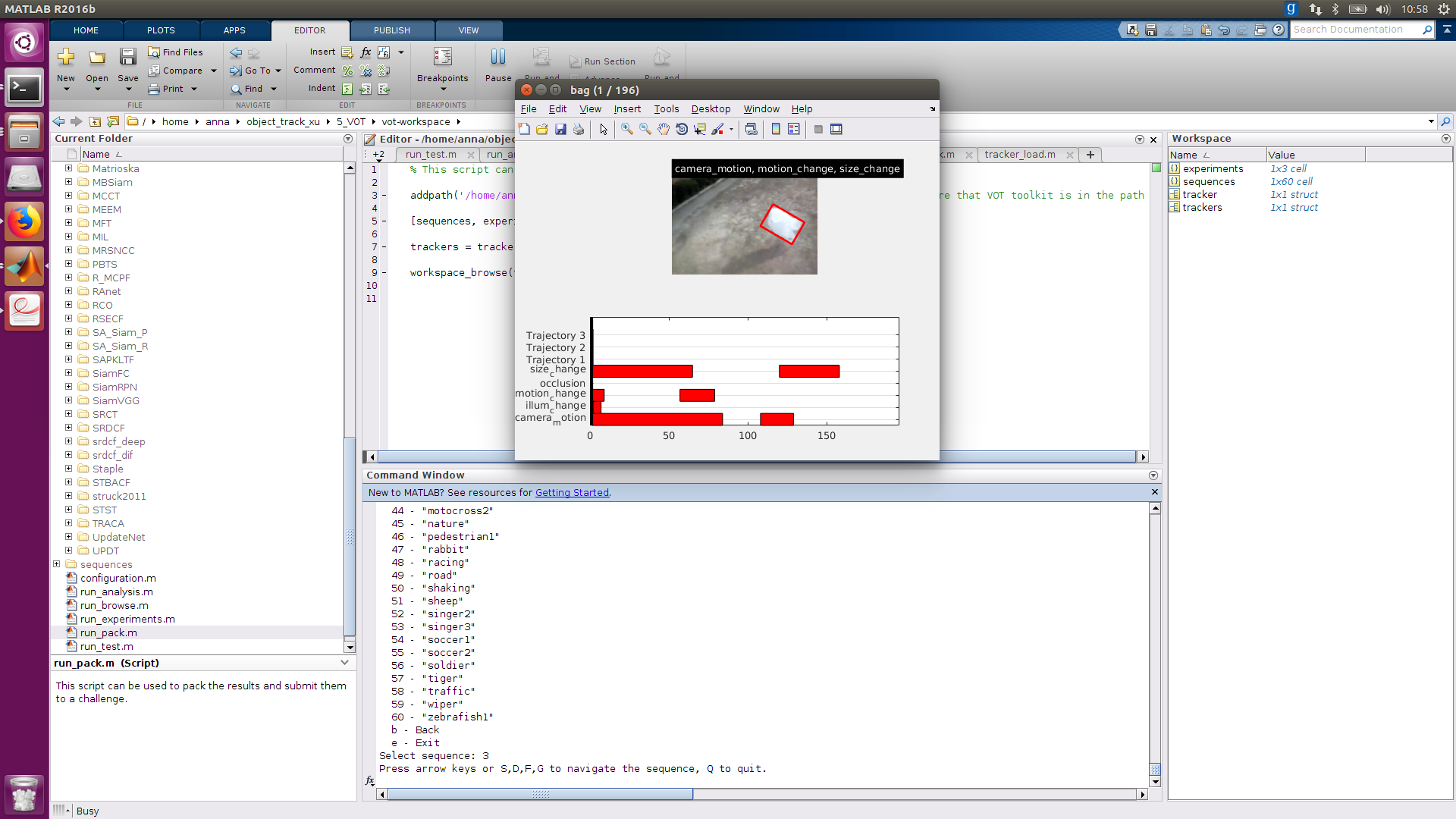Viewport: 1456px width, 819px height.
Task: Activate the Pan tool on the bag figure
Action: pos(664,129)
